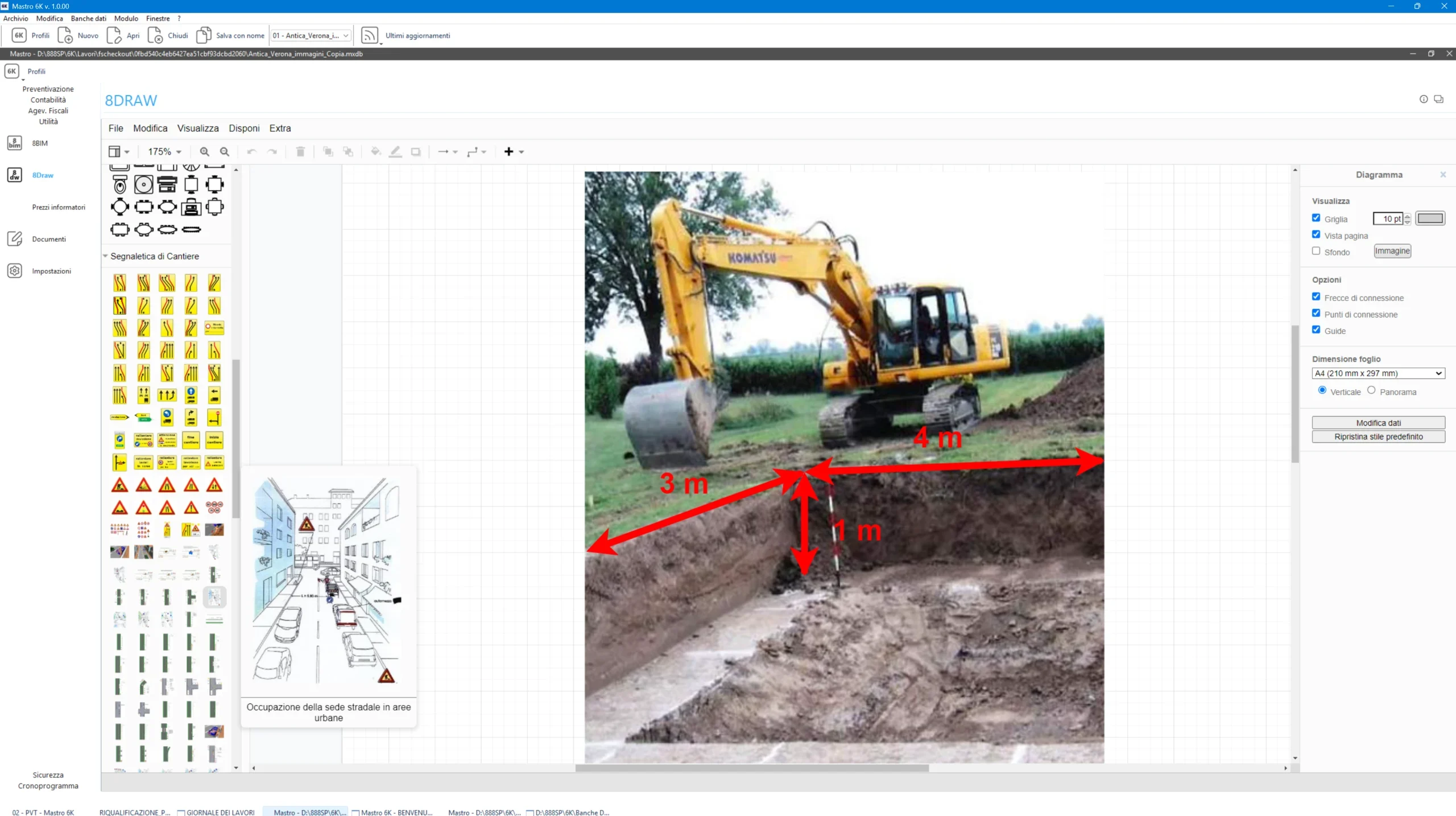Open the Banche dati menu
Image resolution: width=1456 pixels, height=816 pixels.
(x=88, y=18)
